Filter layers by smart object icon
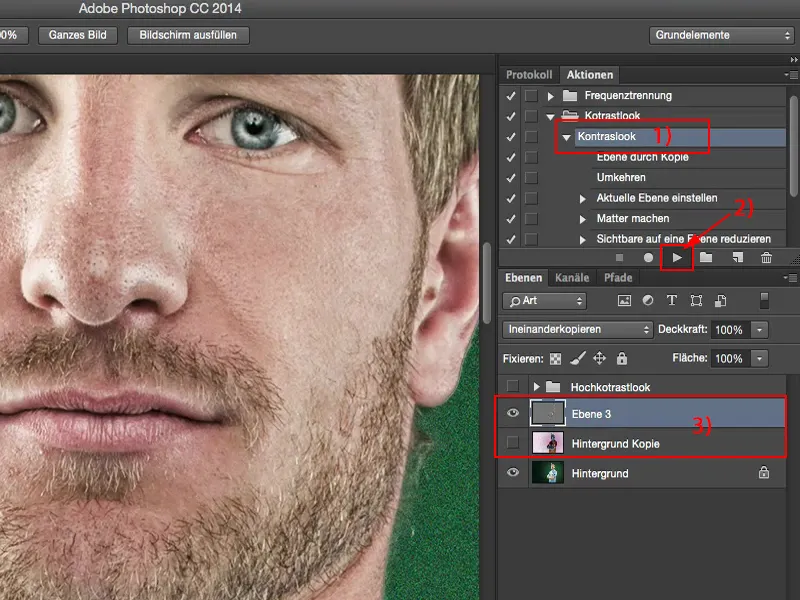Viewport: 800px width, 600px height. point(720,301)
